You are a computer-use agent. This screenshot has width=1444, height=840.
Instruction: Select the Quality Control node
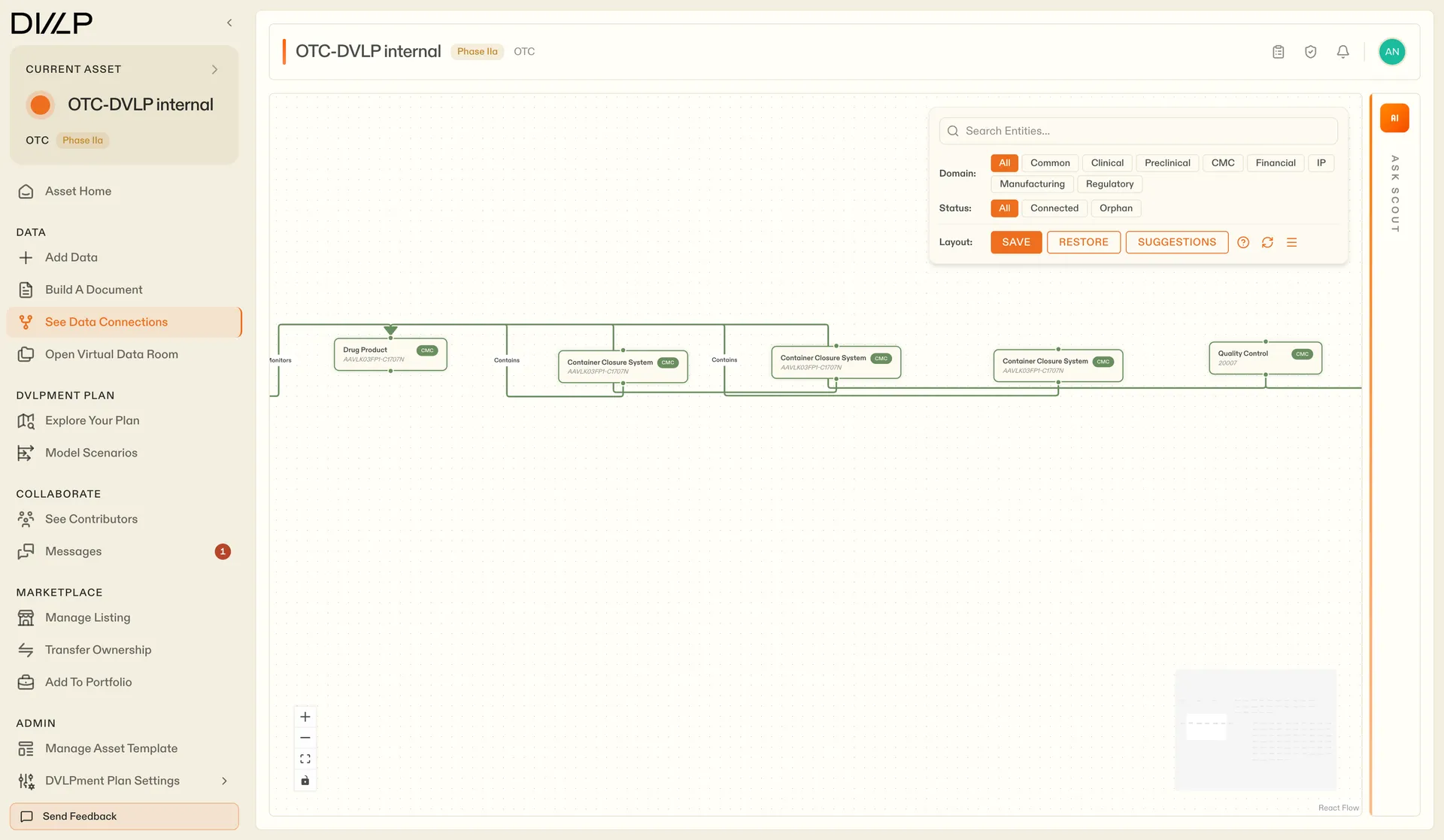coord(1265,358)
